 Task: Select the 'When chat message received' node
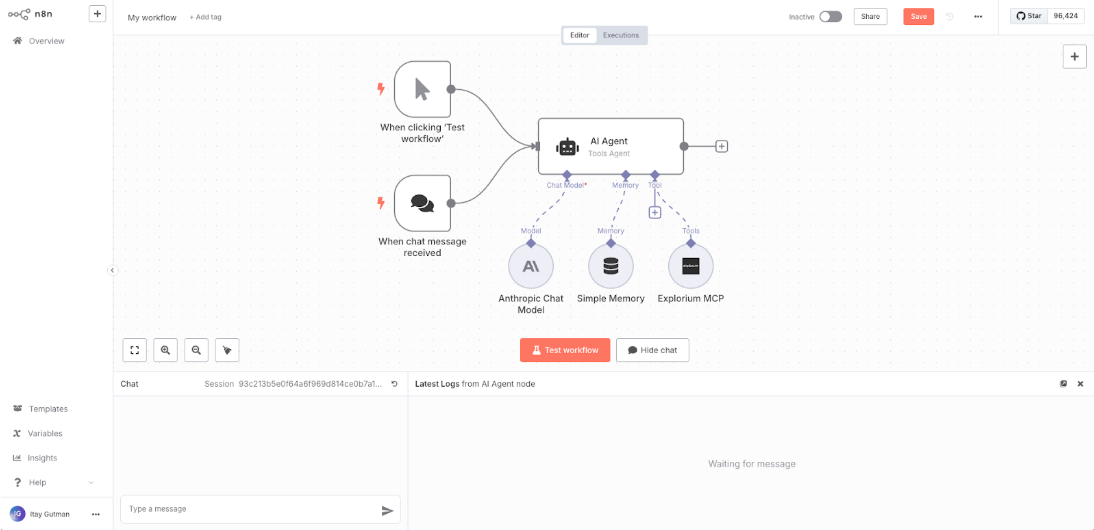422,203
